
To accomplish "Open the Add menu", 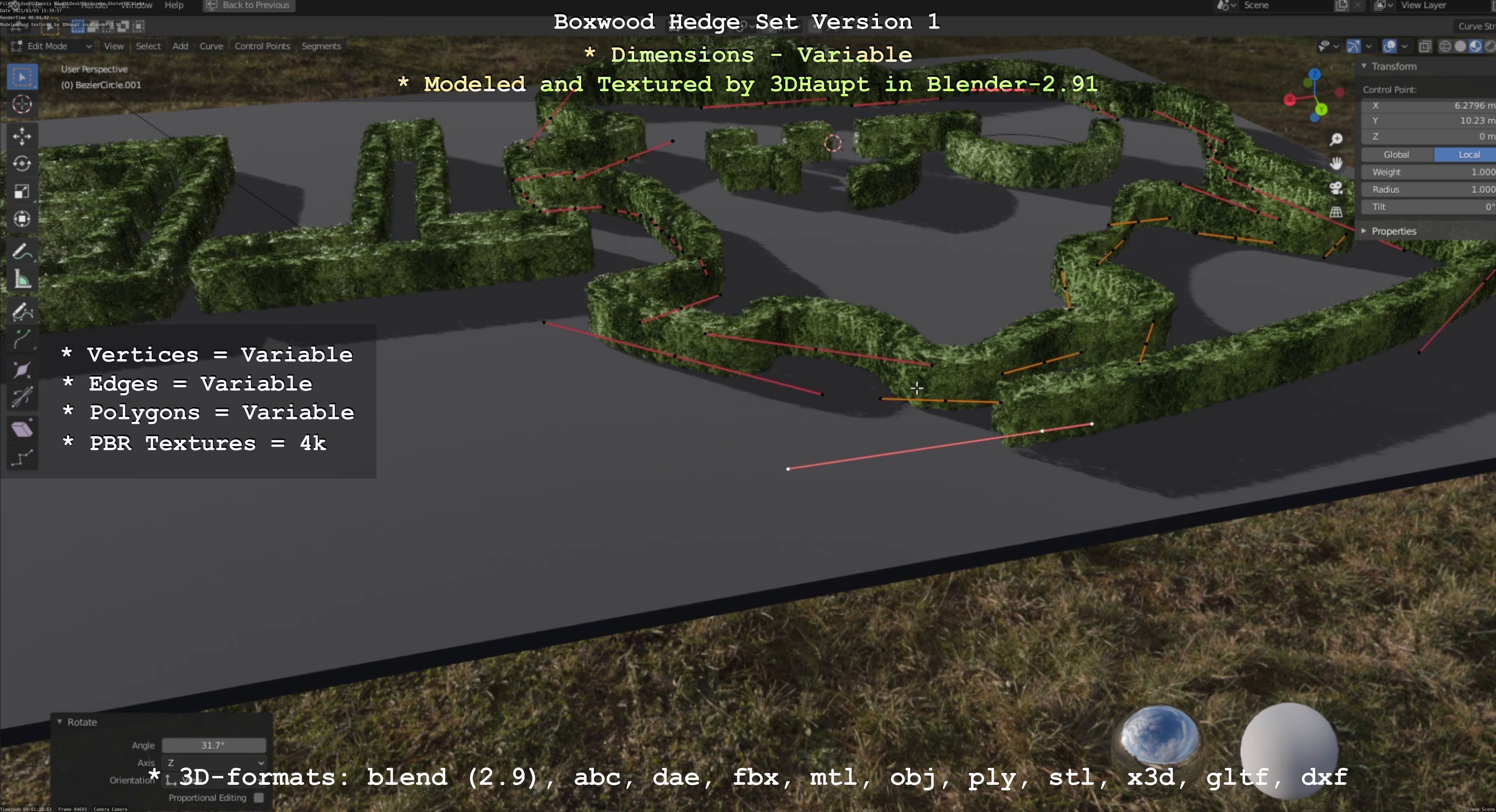I will click(180, 46).
